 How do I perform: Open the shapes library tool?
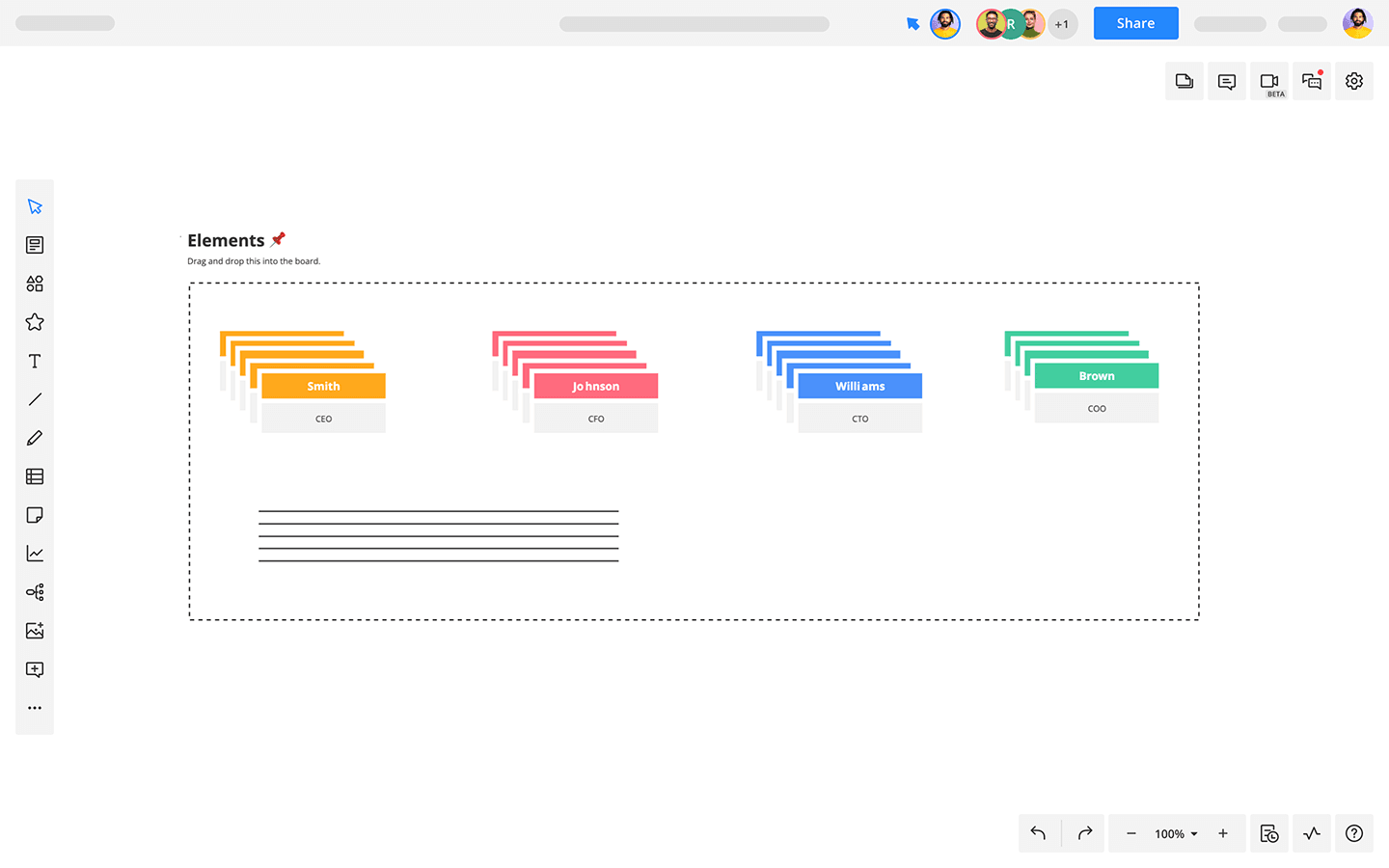(35, 284)
